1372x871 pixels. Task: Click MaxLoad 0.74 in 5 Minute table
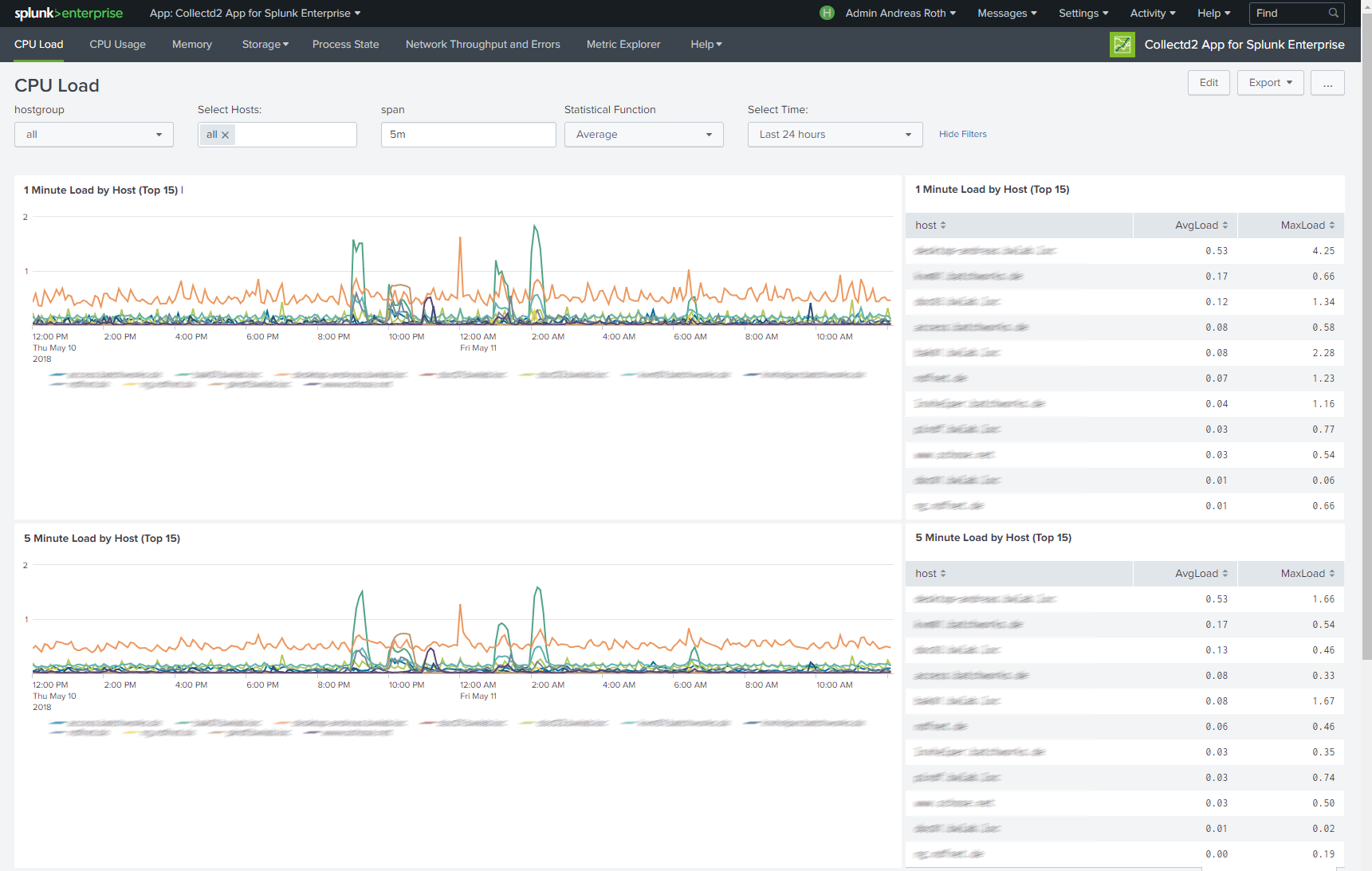coord(1323,778)
